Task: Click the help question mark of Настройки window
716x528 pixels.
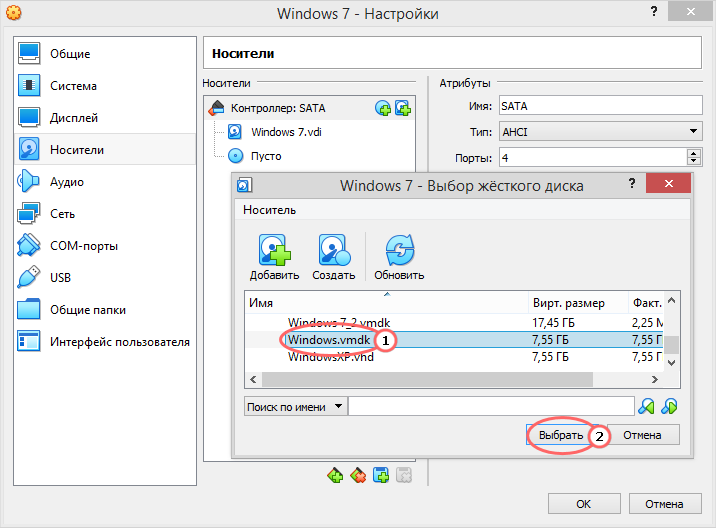Action: click(x=654, y=11)
